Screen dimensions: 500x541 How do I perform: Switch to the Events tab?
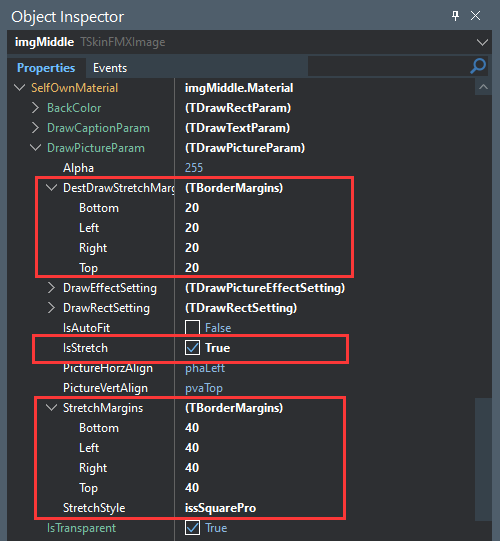[110, 68]
